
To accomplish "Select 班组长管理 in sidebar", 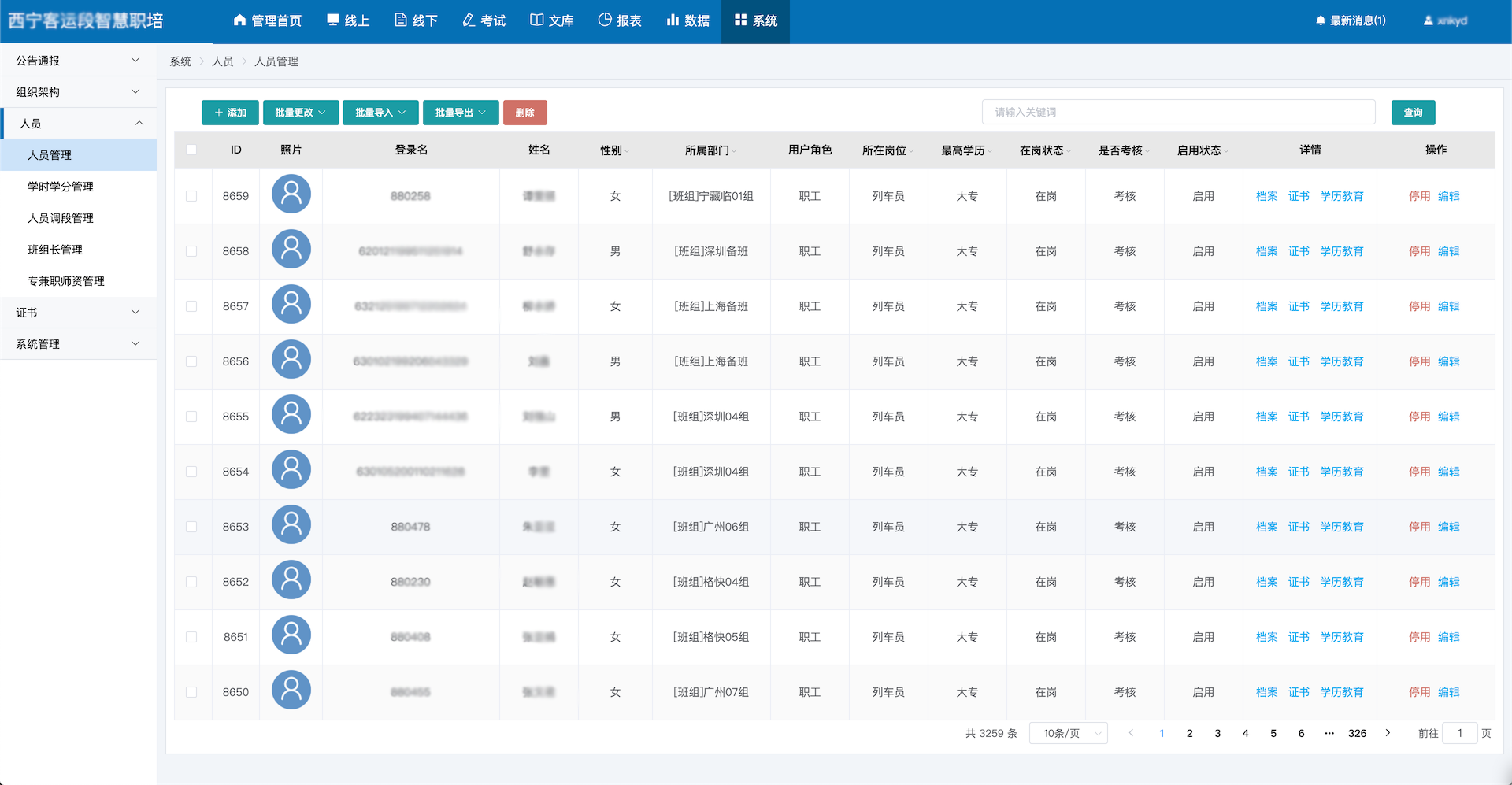I will (x=55, y=250).
